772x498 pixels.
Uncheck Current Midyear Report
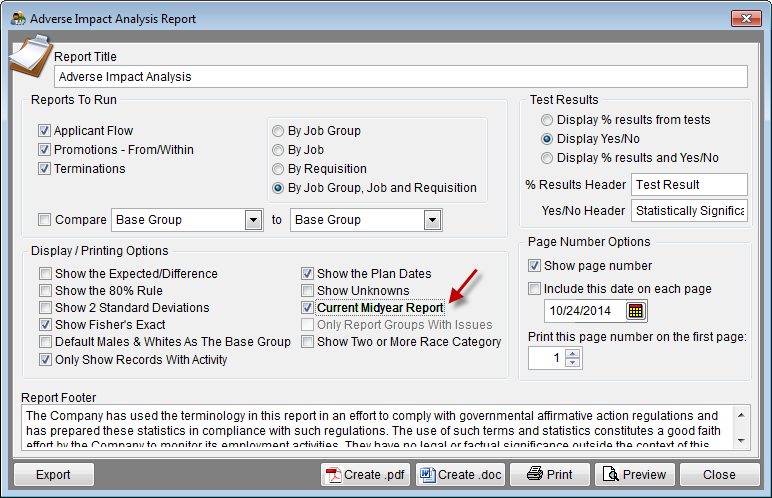point(307,307)
